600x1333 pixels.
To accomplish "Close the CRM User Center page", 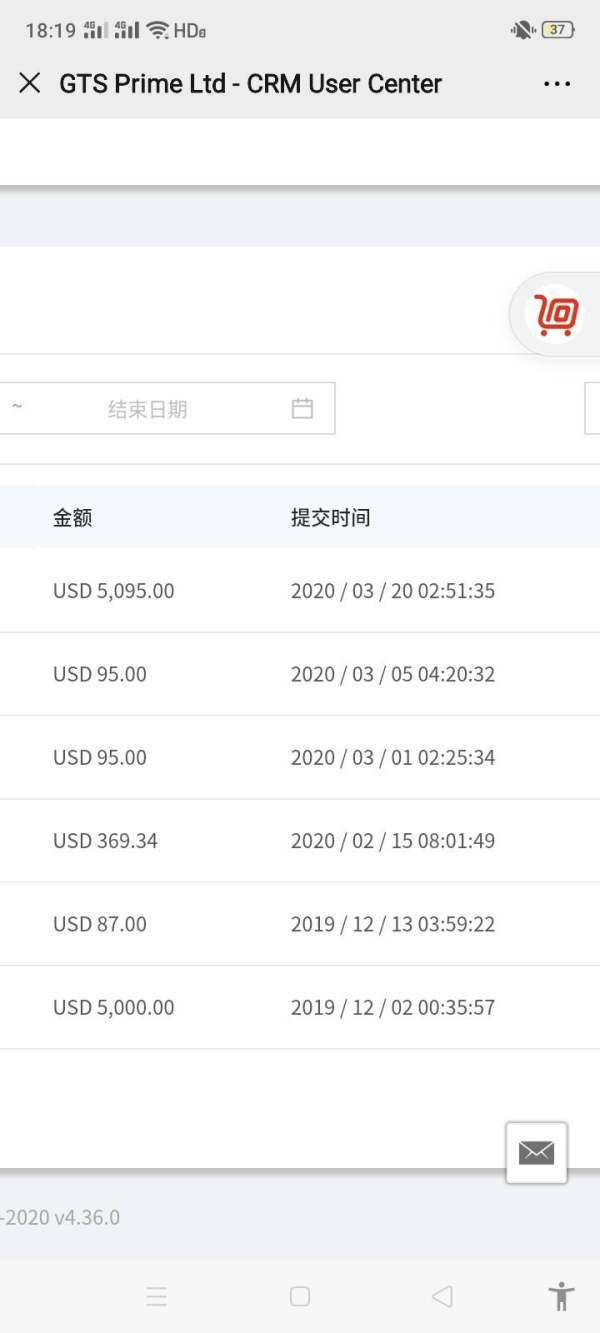I will tap(30, 83).
